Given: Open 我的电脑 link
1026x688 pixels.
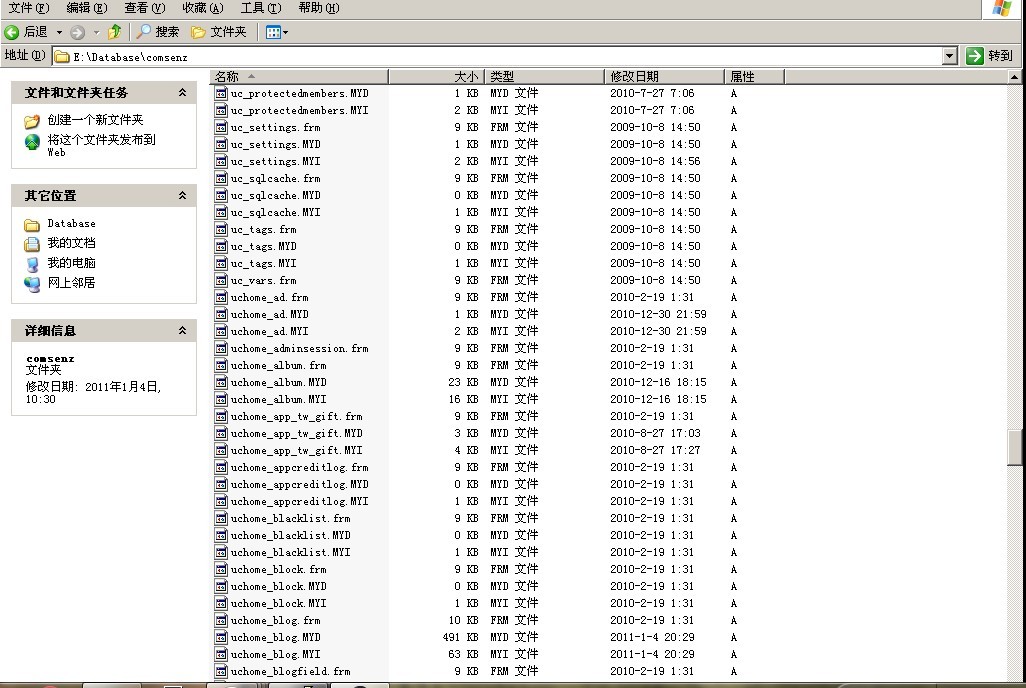Looking at the screenshot, I should point(71,263).
